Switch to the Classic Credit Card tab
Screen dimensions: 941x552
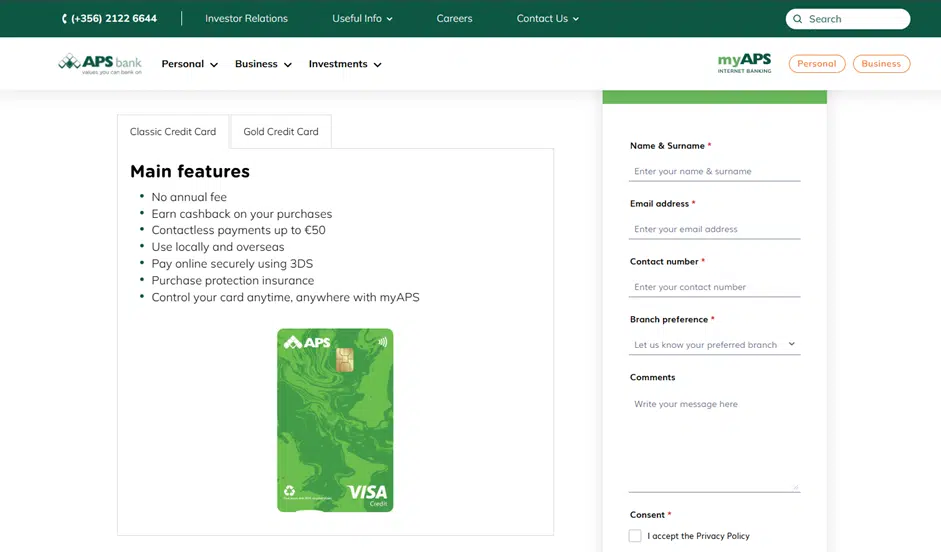tap(173, 131)
